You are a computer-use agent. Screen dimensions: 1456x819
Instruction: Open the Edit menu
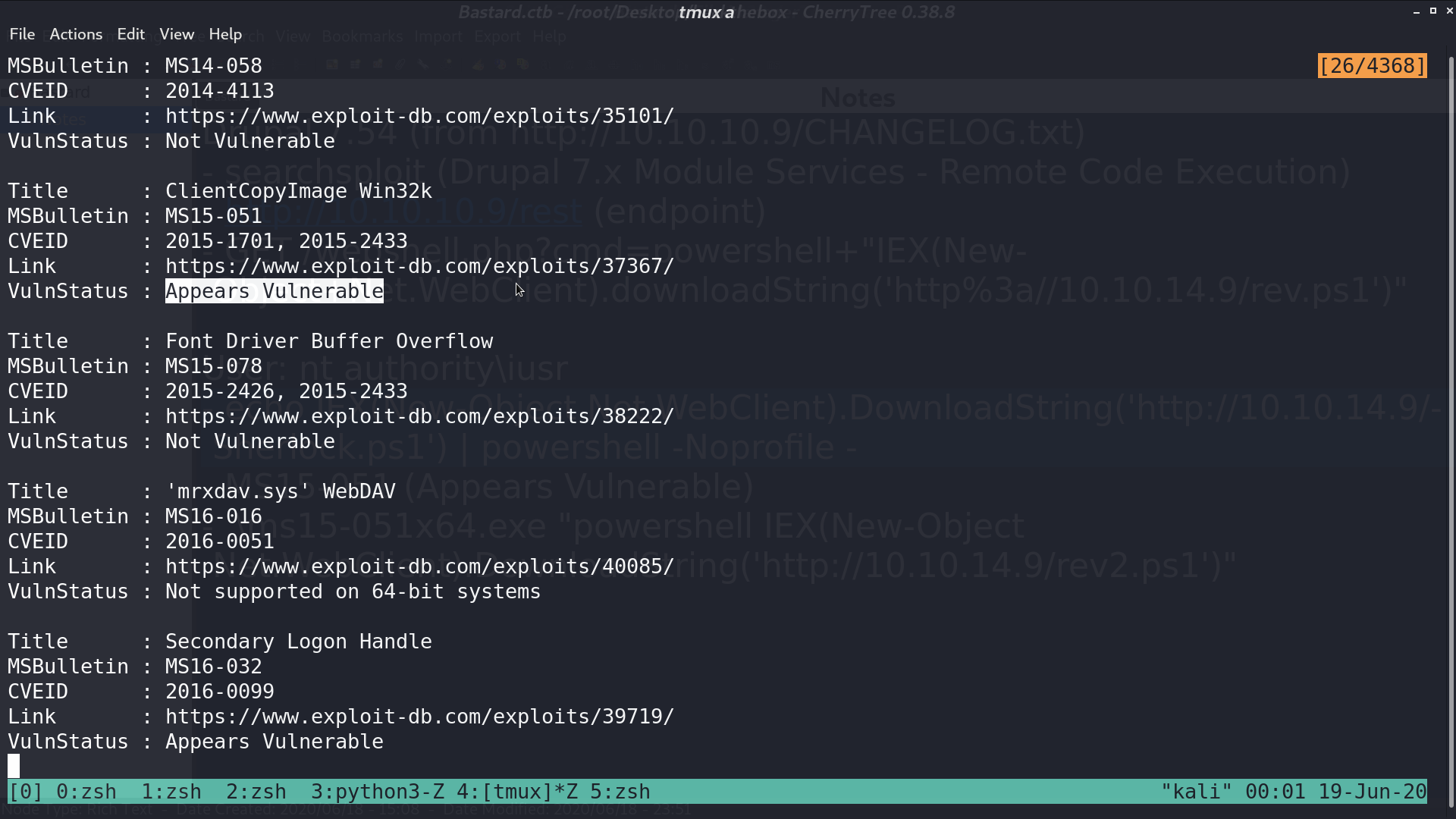click(x=130, y=34)
